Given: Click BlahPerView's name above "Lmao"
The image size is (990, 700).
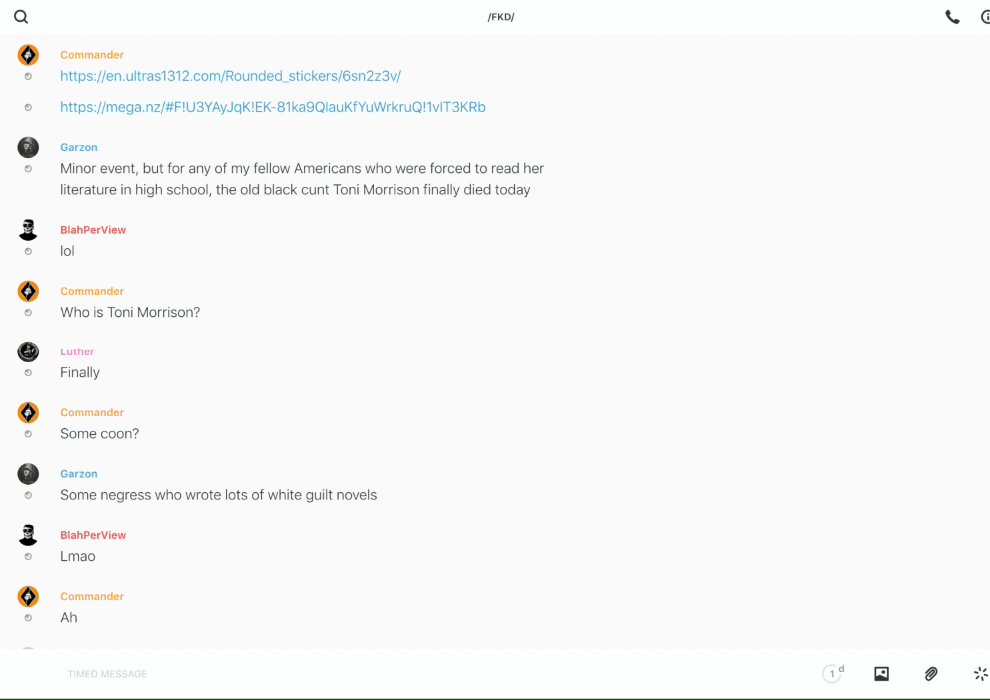Looking at the screenshot, I should click(93, 535).
